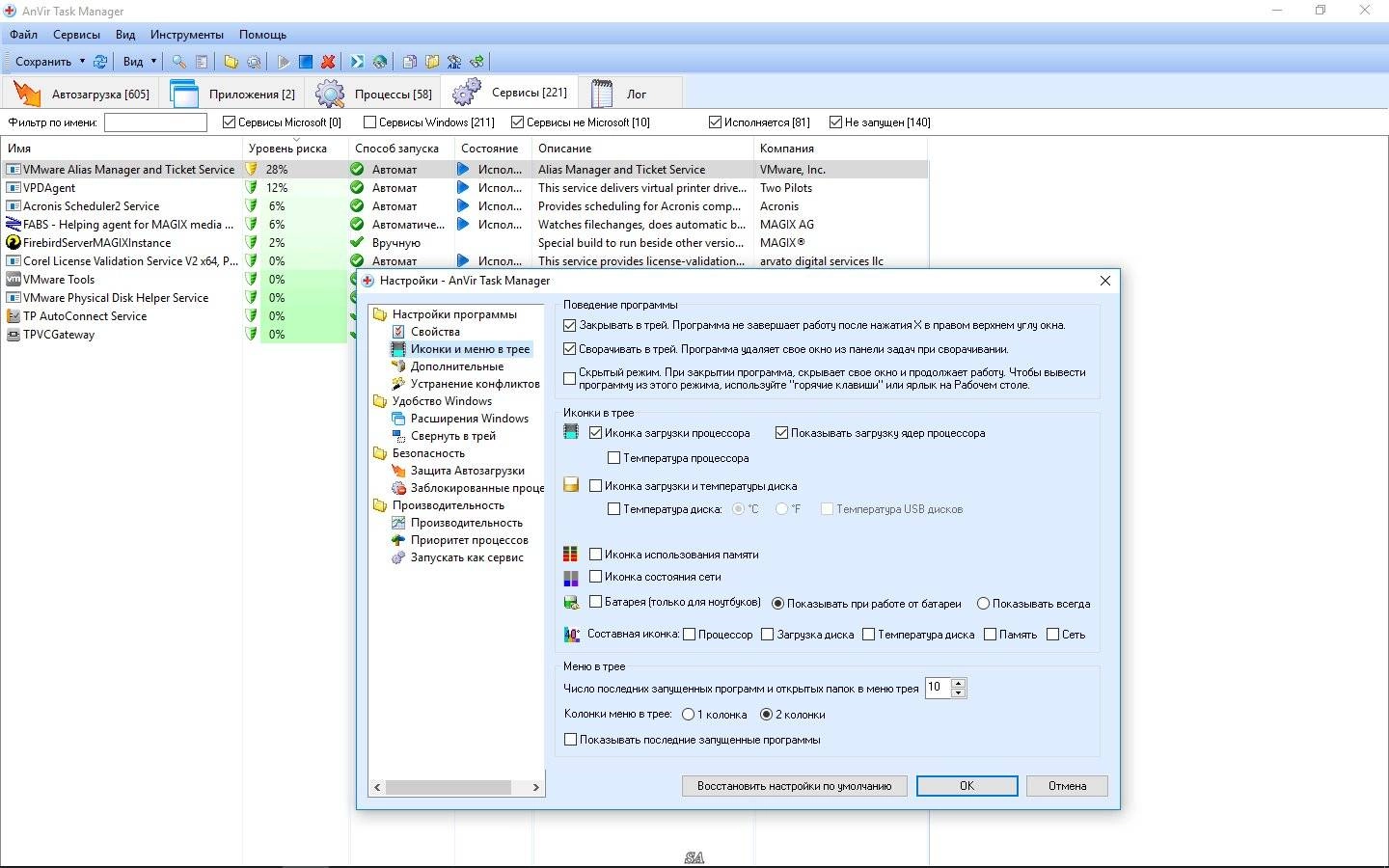Click the search gear toolbar icon
This screenshot has height=868, width=1389.
click(254, 61)
